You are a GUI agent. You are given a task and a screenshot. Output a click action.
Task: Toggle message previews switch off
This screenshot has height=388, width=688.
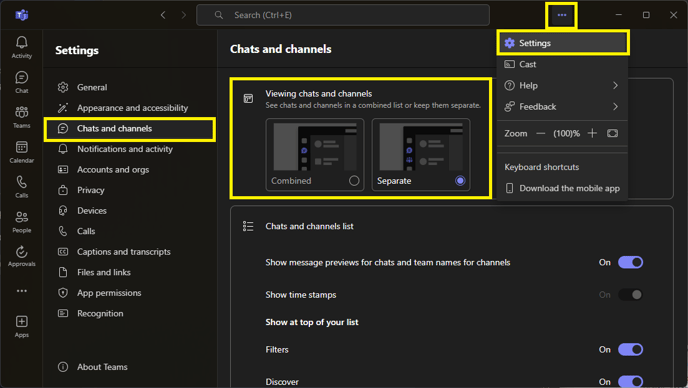[631, 262]
